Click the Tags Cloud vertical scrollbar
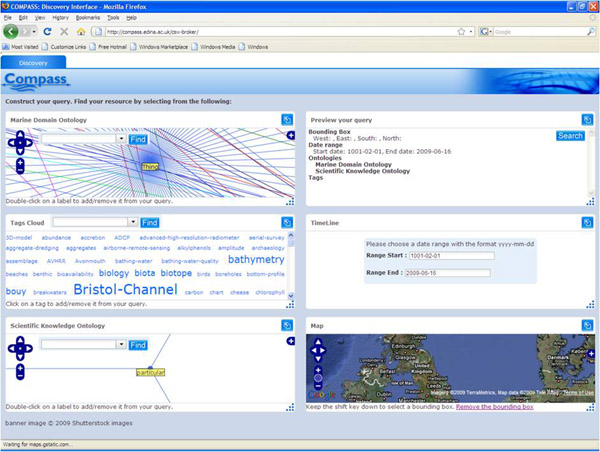Screen dimensions: 600x452 click(291, 267)
